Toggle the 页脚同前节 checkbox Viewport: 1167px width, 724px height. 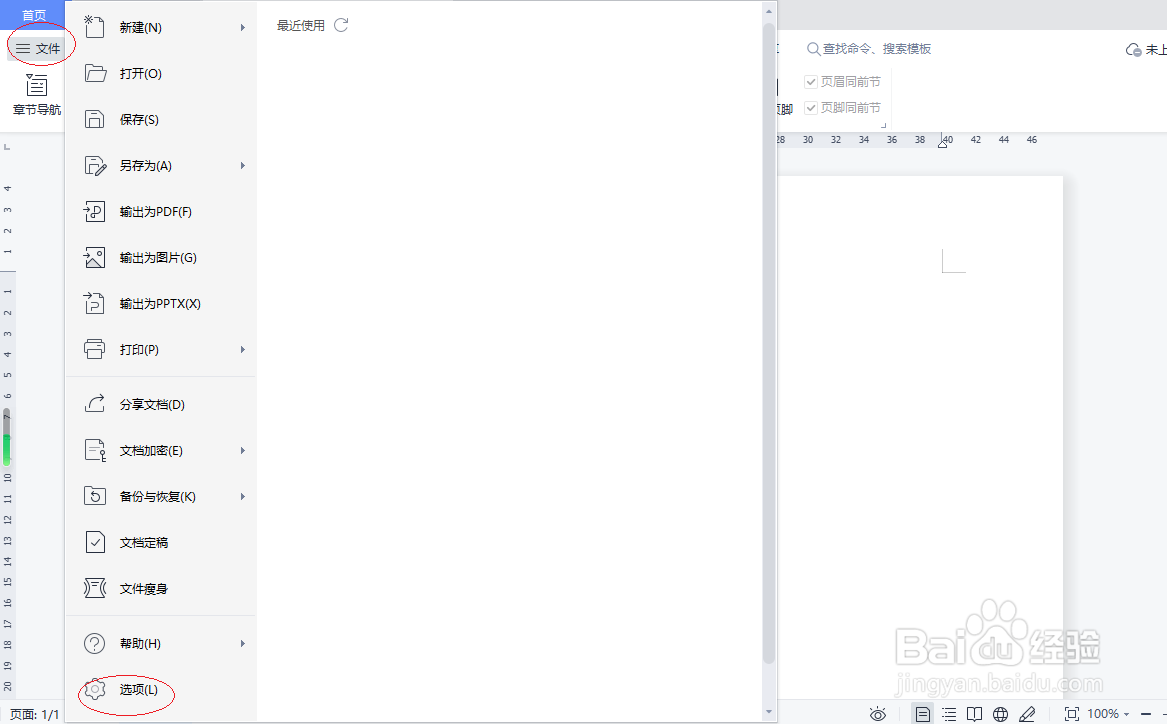click(x=811, y=107)
